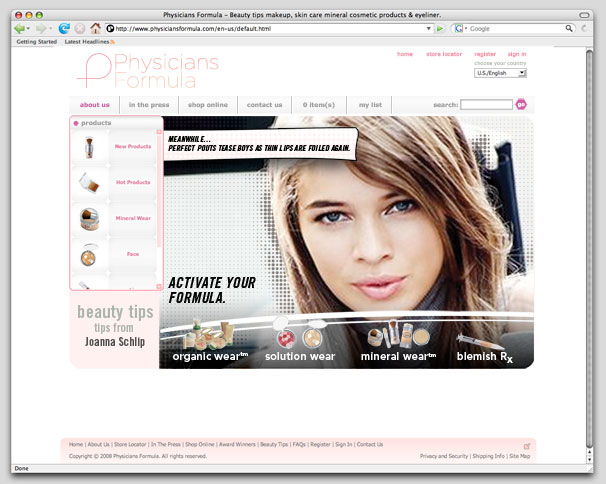Click the 'store locator' top link
This screenshot has width=606, height=484.
pyautogui.click(x=443, y=54)
